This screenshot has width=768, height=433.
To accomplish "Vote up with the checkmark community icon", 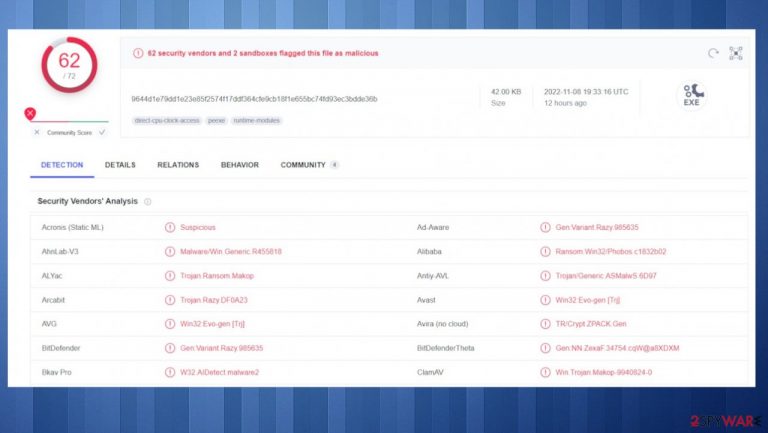I will click(102, 132).
